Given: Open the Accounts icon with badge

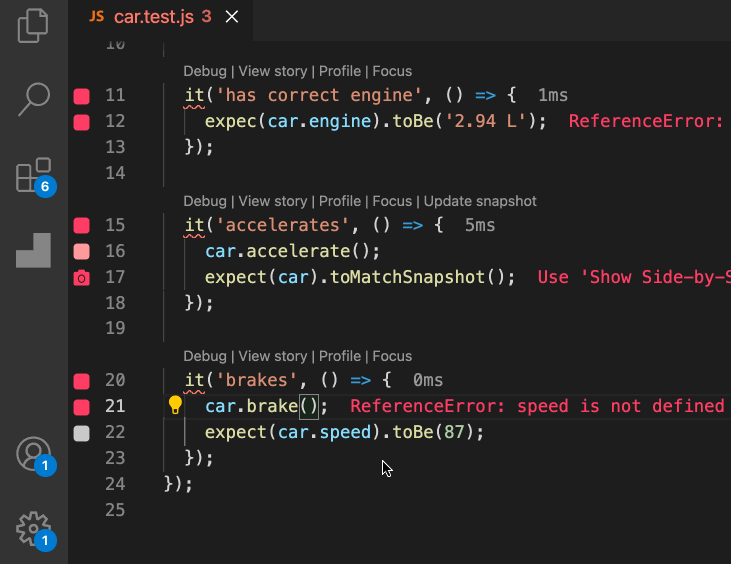Looking at the screenshot, I should 33,454.
